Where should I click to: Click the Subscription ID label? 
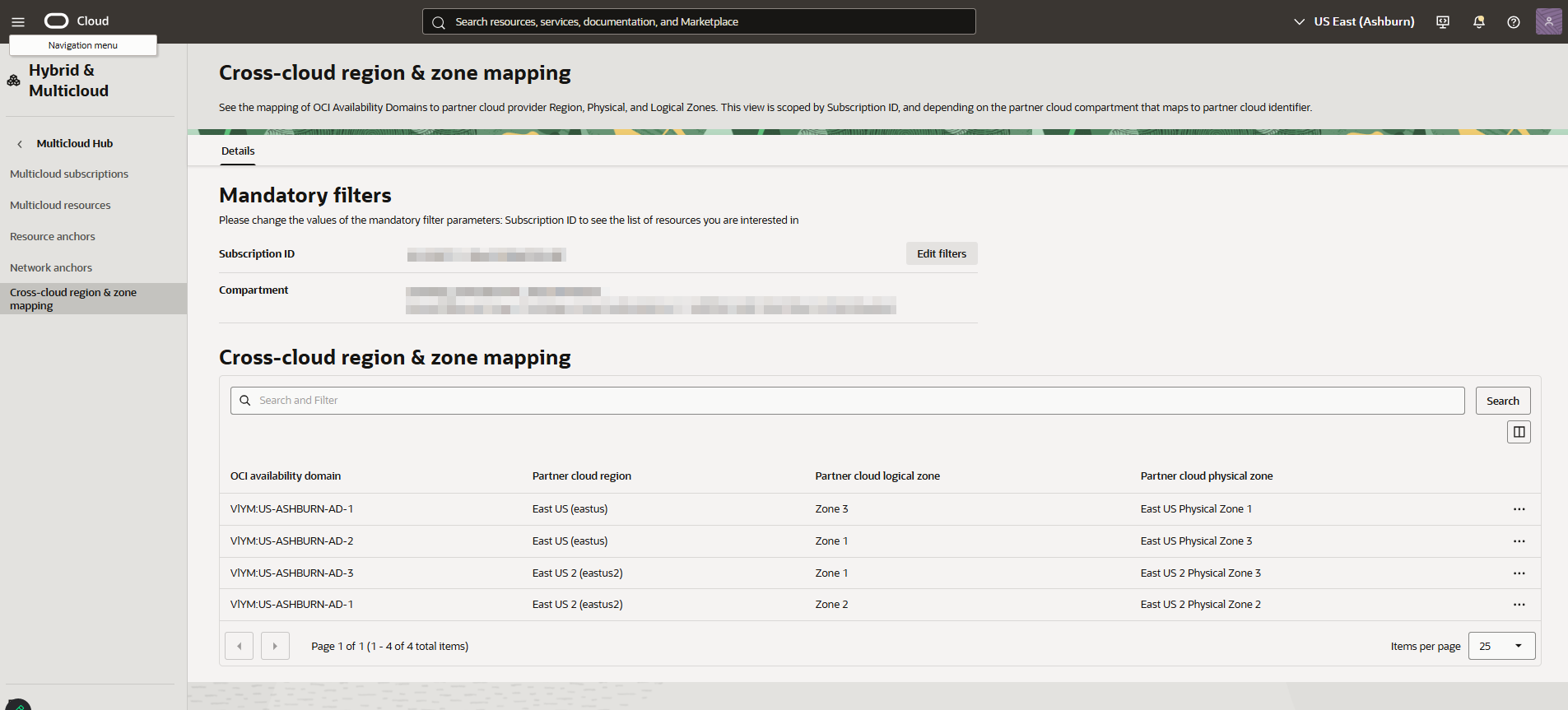click(x=257, y=254)
